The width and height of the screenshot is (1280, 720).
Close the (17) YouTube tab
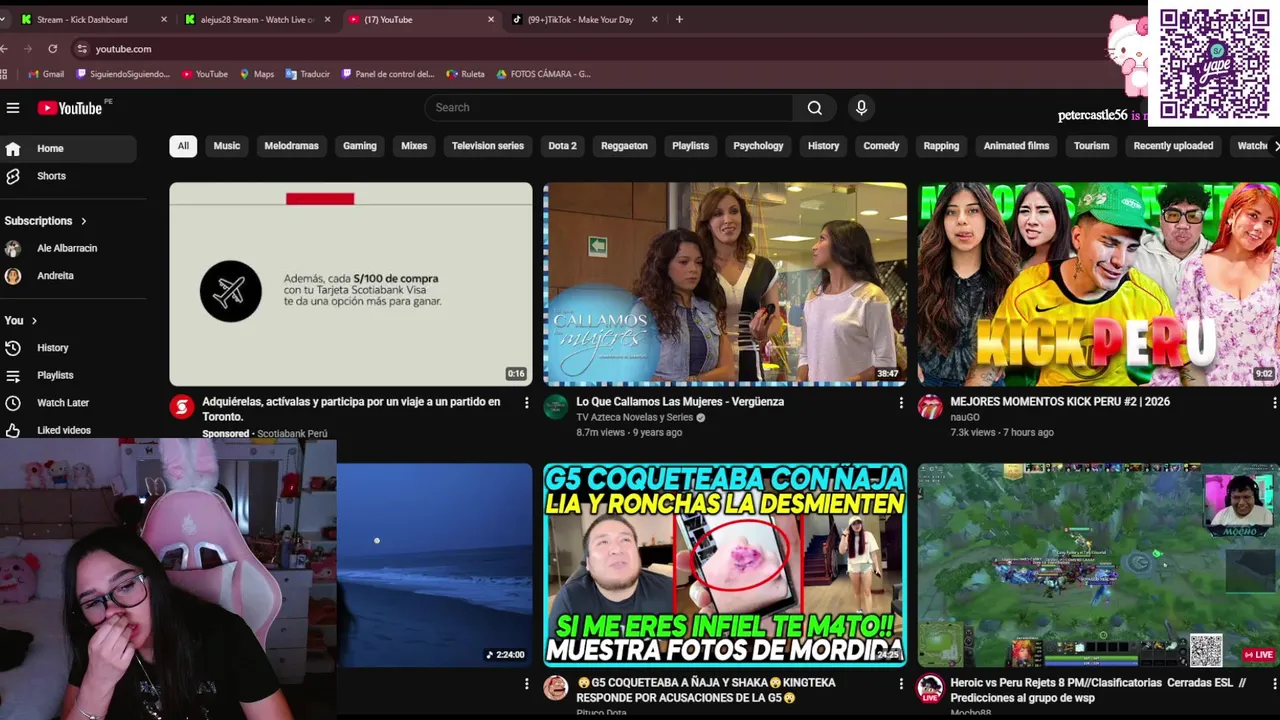pos(491,19)
